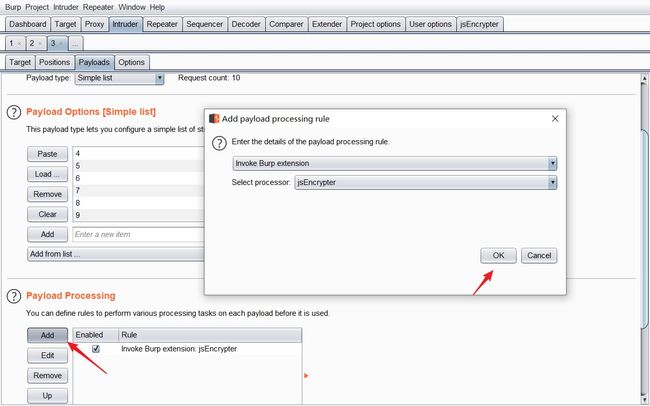Select payload list item 5
Image resolution: width=650 pixels, height=406 pixels.
138,166
